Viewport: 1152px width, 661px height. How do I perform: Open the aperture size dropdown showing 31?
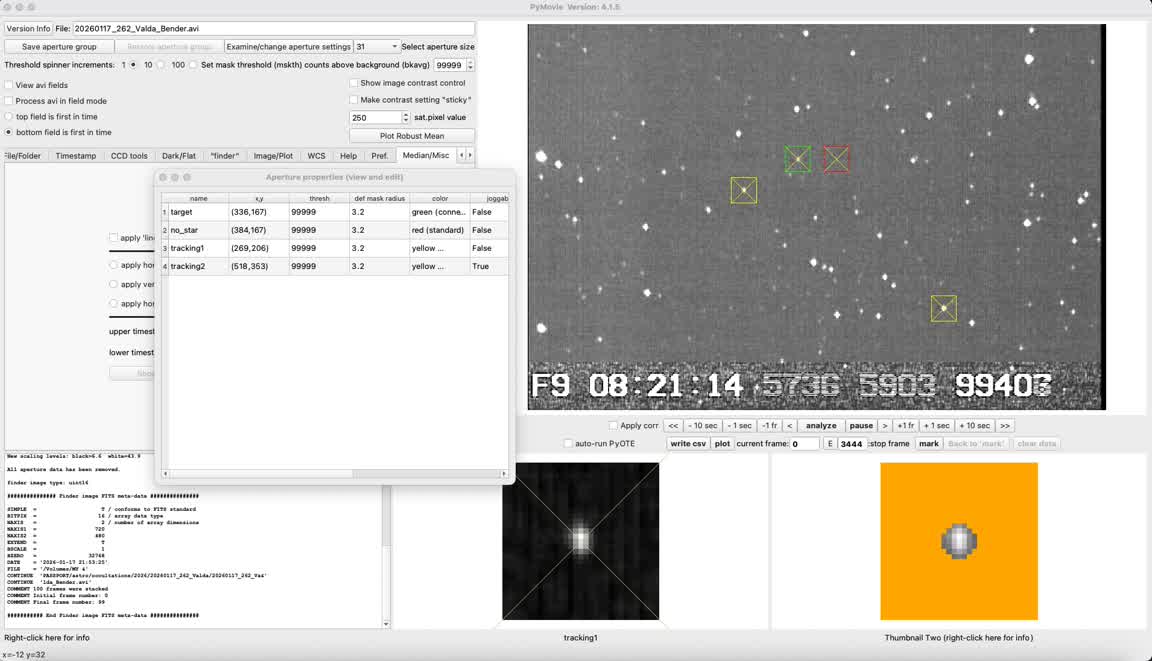[376, 47]
